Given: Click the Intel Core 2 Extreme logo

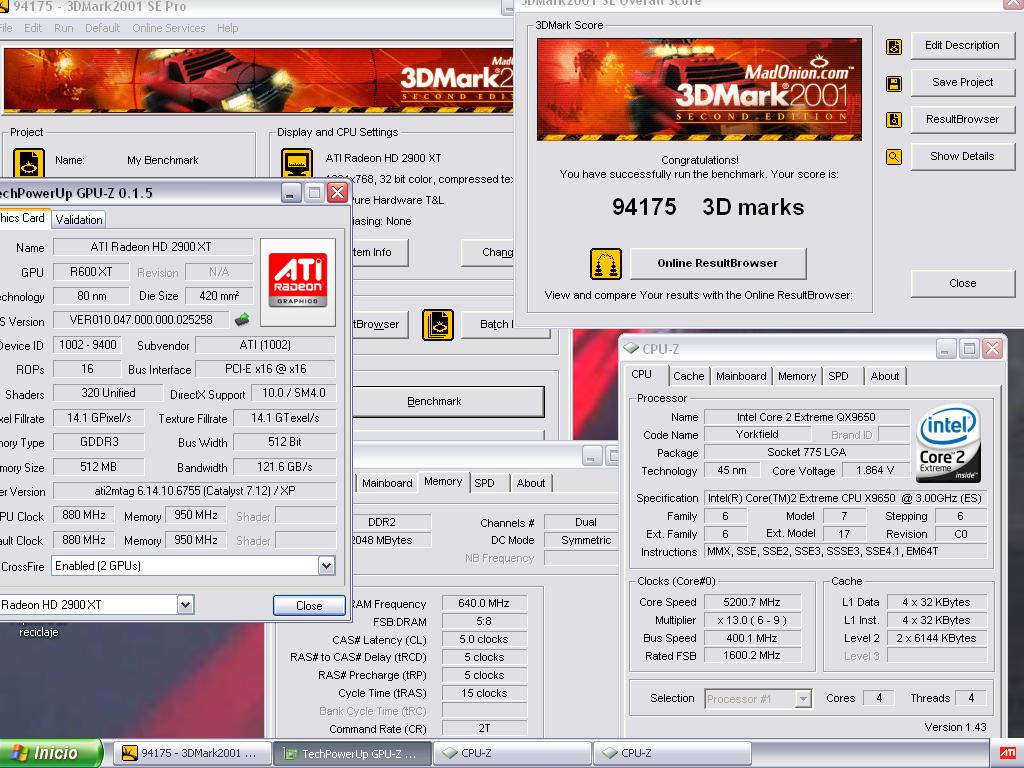Looking at the screenshot, I should [948, 443].
